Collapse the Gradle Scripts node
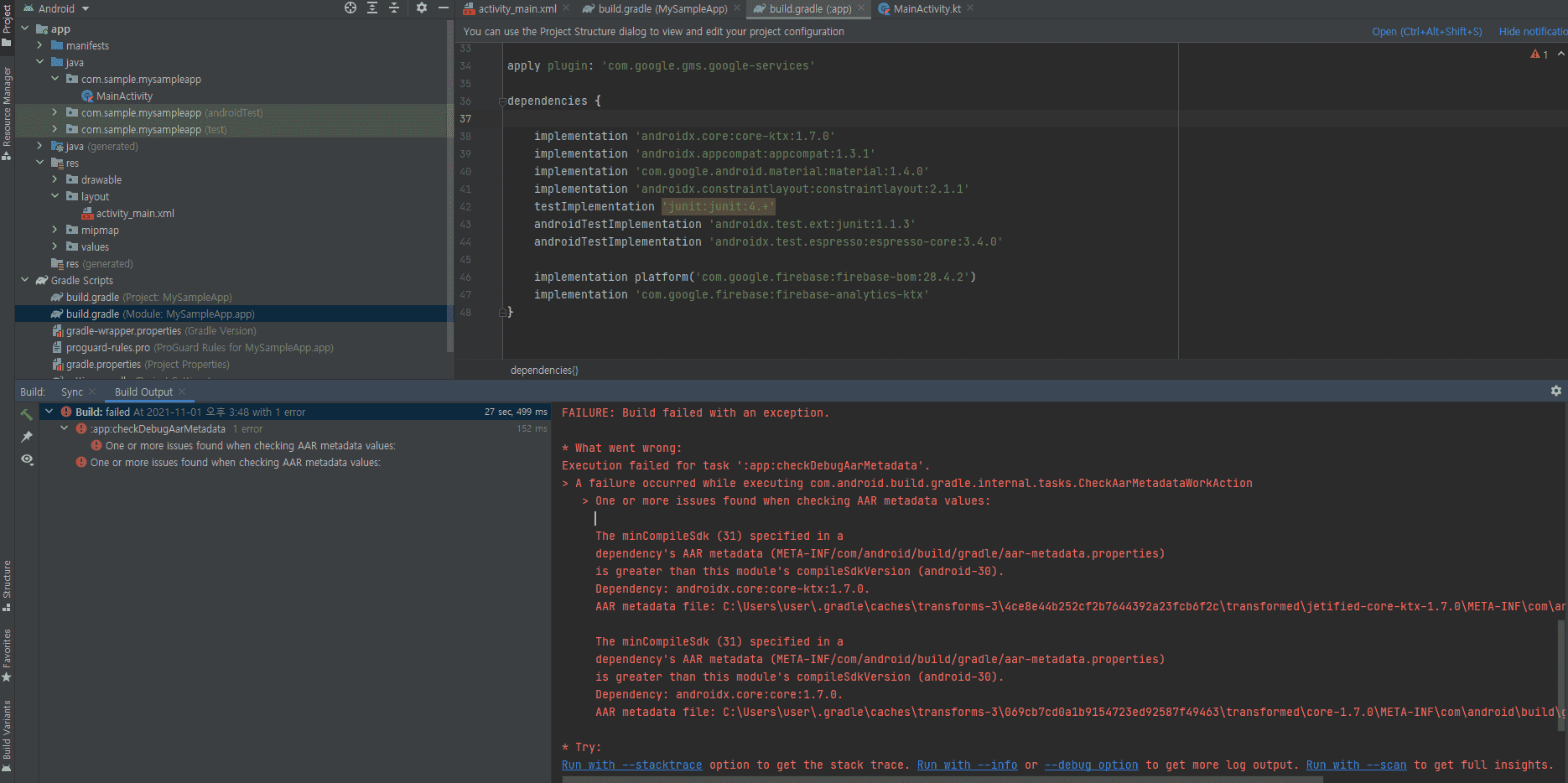The width and height of the screenshot is (1568, 783). point(24,280)
